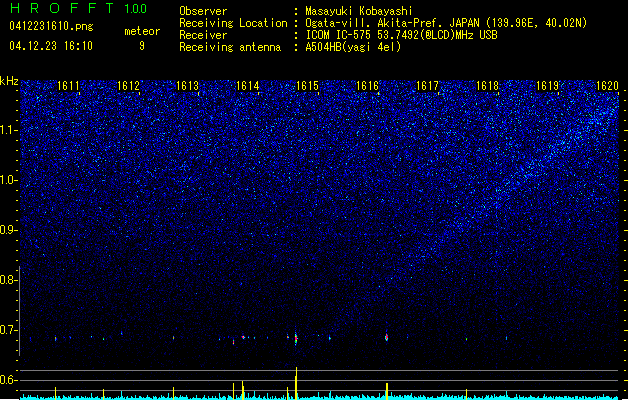Click the ICOM IC-575 53.7492 MHz USB text
The height and width of the screenshot is (400, 629).
(401, 35)
